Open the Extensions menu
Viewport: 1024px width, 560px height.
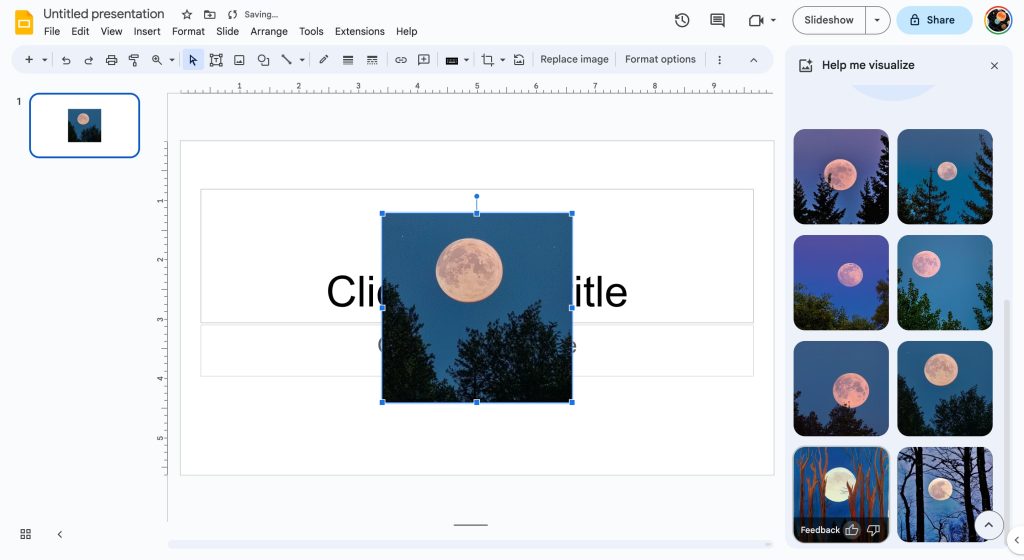(360, 32)
